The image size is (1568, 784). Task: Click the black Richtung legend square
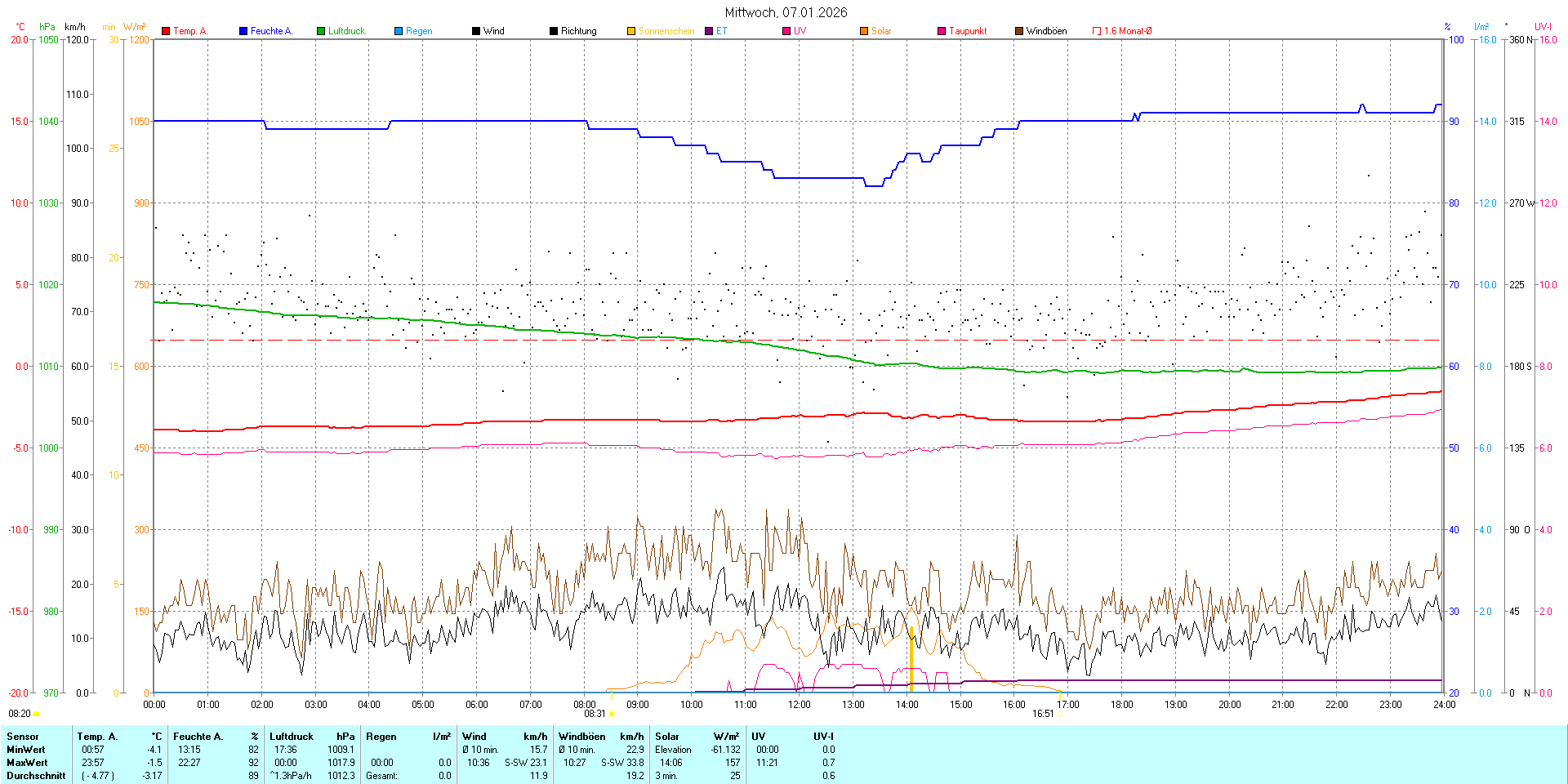pyautogui.click(x=554, y=31)
